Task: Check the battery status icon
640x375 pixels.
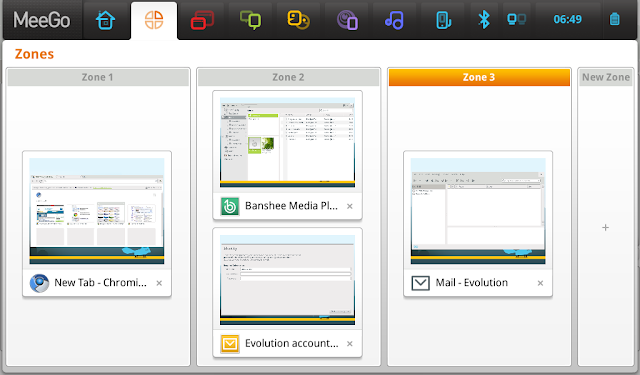Action: tap(615, 19)
